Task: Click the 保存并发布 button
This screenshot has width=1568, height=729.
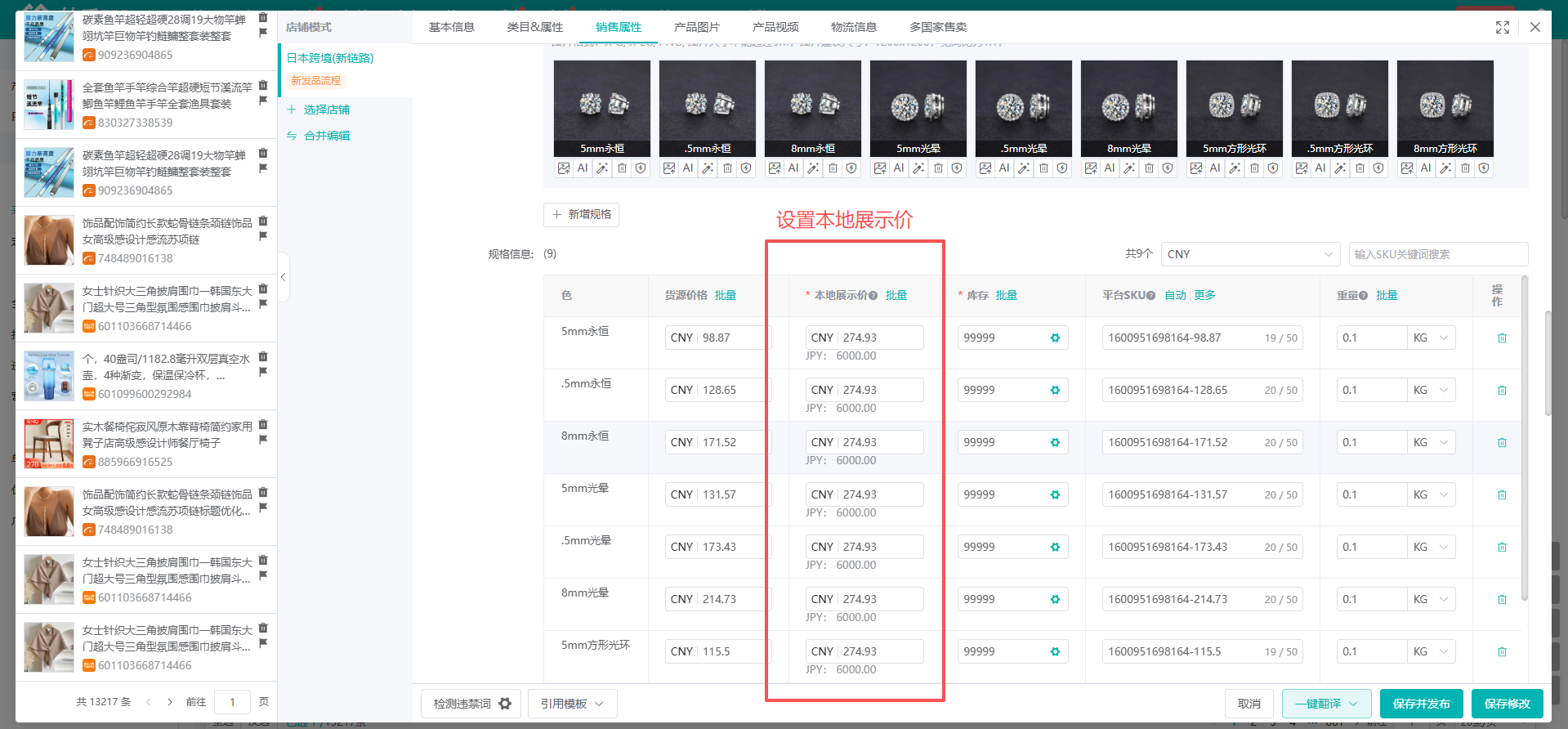Action: coord(1421,704)
